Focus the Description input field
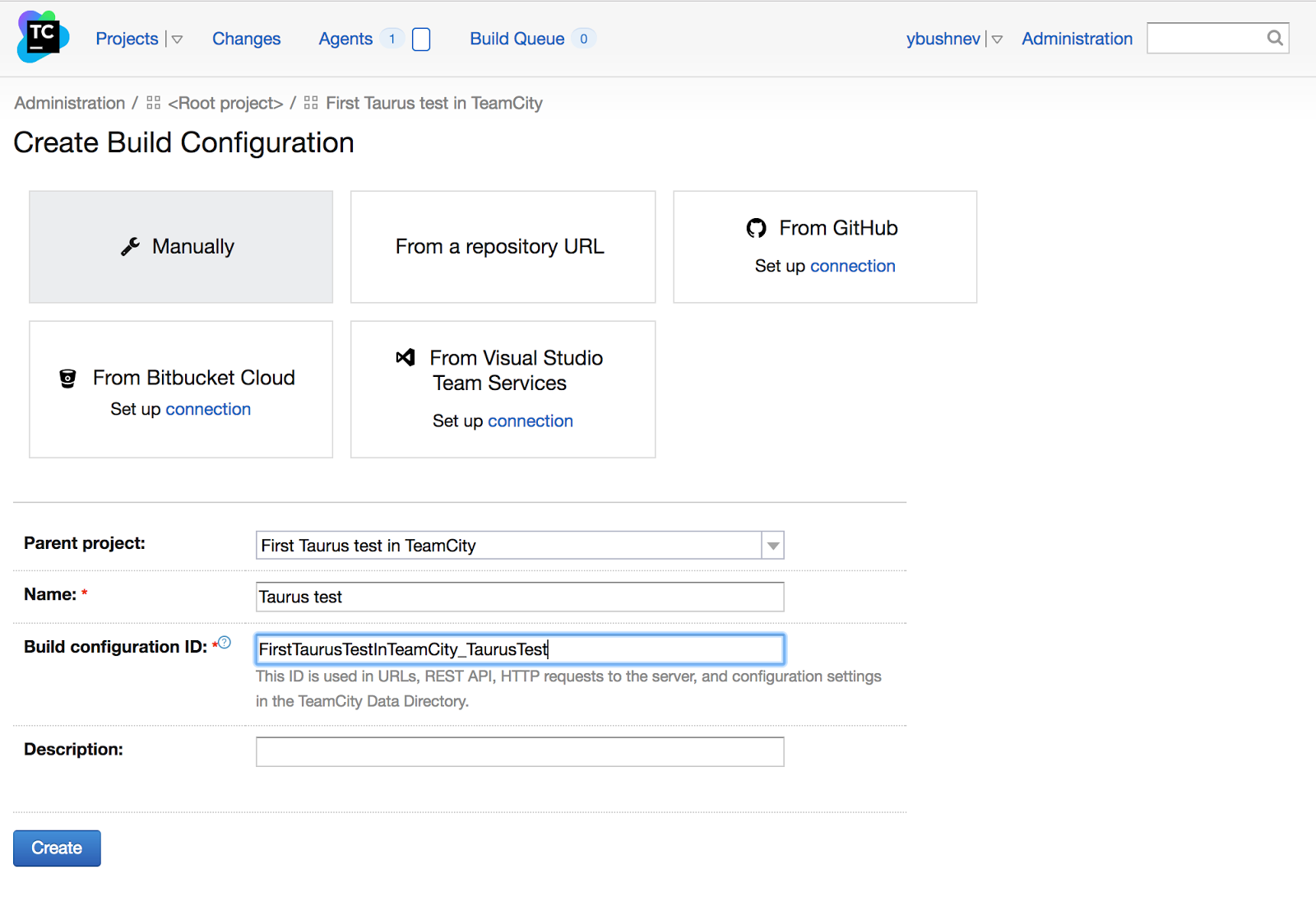This screenshot has width=1316, height=897. [x=520, y=751]
